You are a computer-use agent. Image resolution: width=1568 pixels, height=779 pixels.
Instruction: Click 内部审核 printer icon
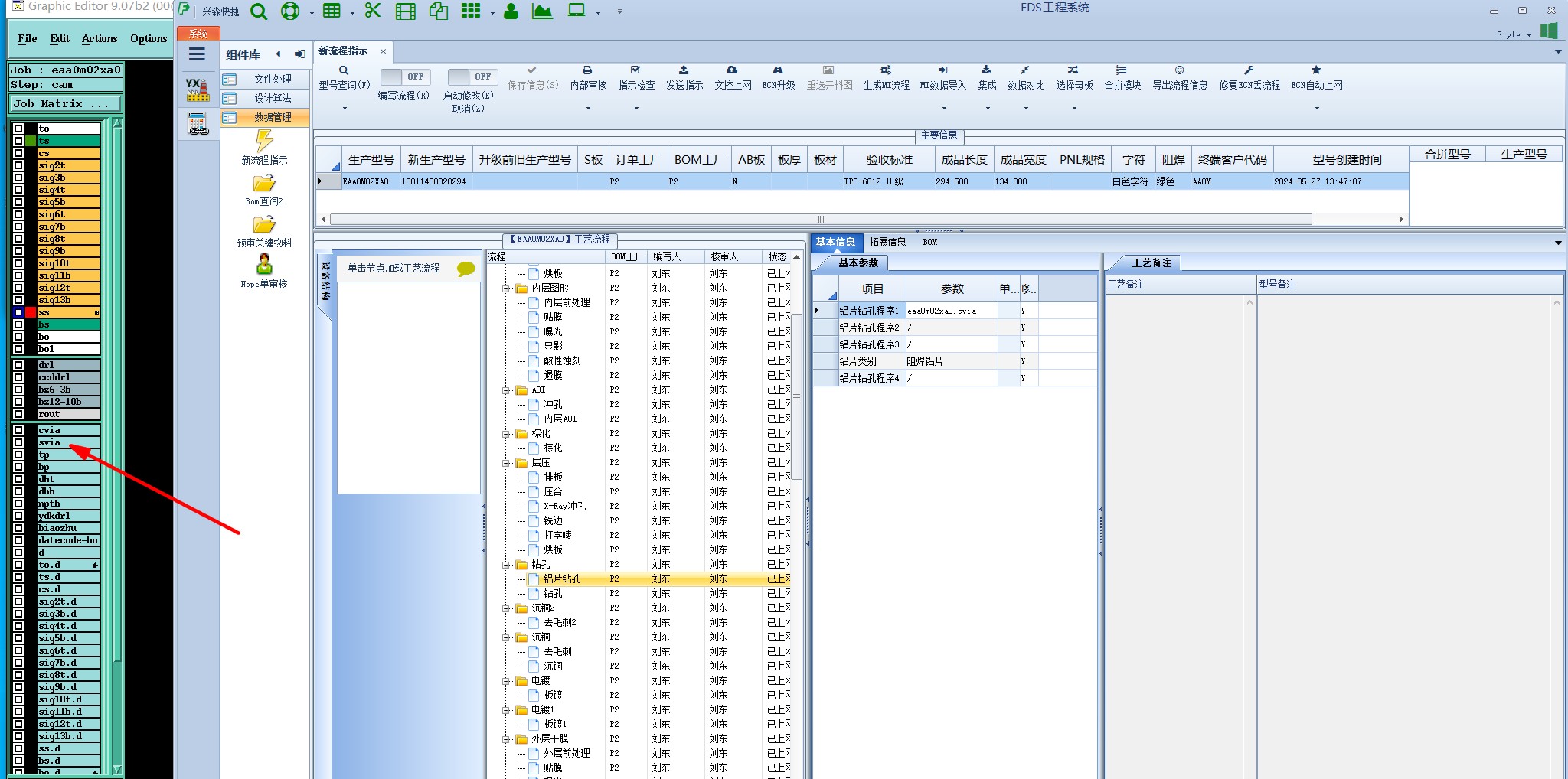click(587, 70)
